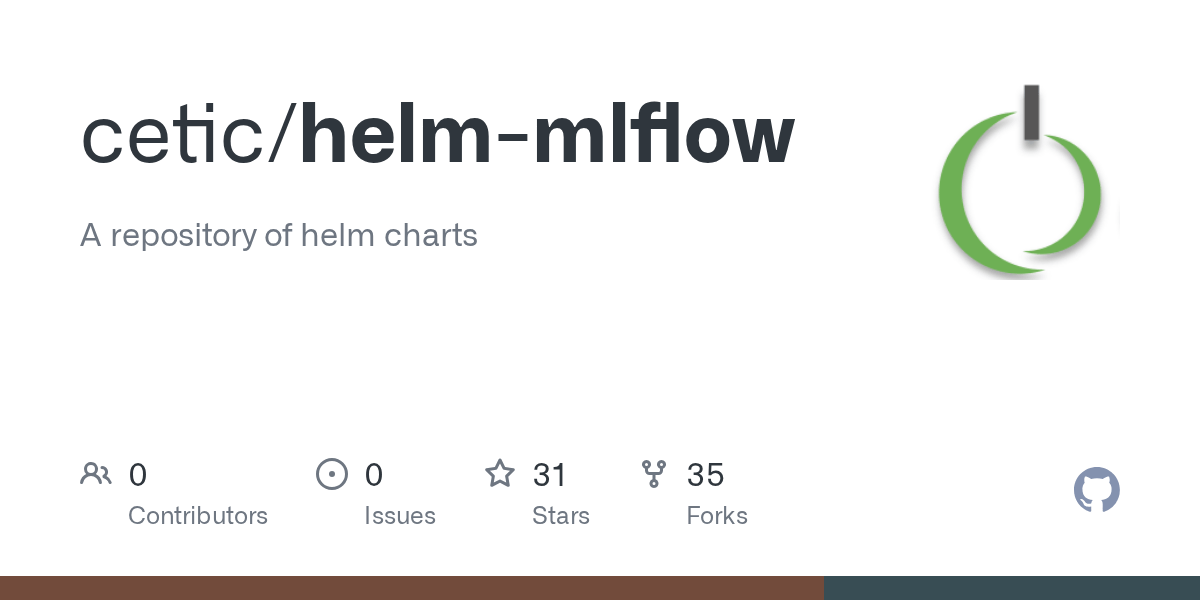Viewport: 1200px width, 600px height.
Task: Select the Contributors label
Action: [198, 516]
